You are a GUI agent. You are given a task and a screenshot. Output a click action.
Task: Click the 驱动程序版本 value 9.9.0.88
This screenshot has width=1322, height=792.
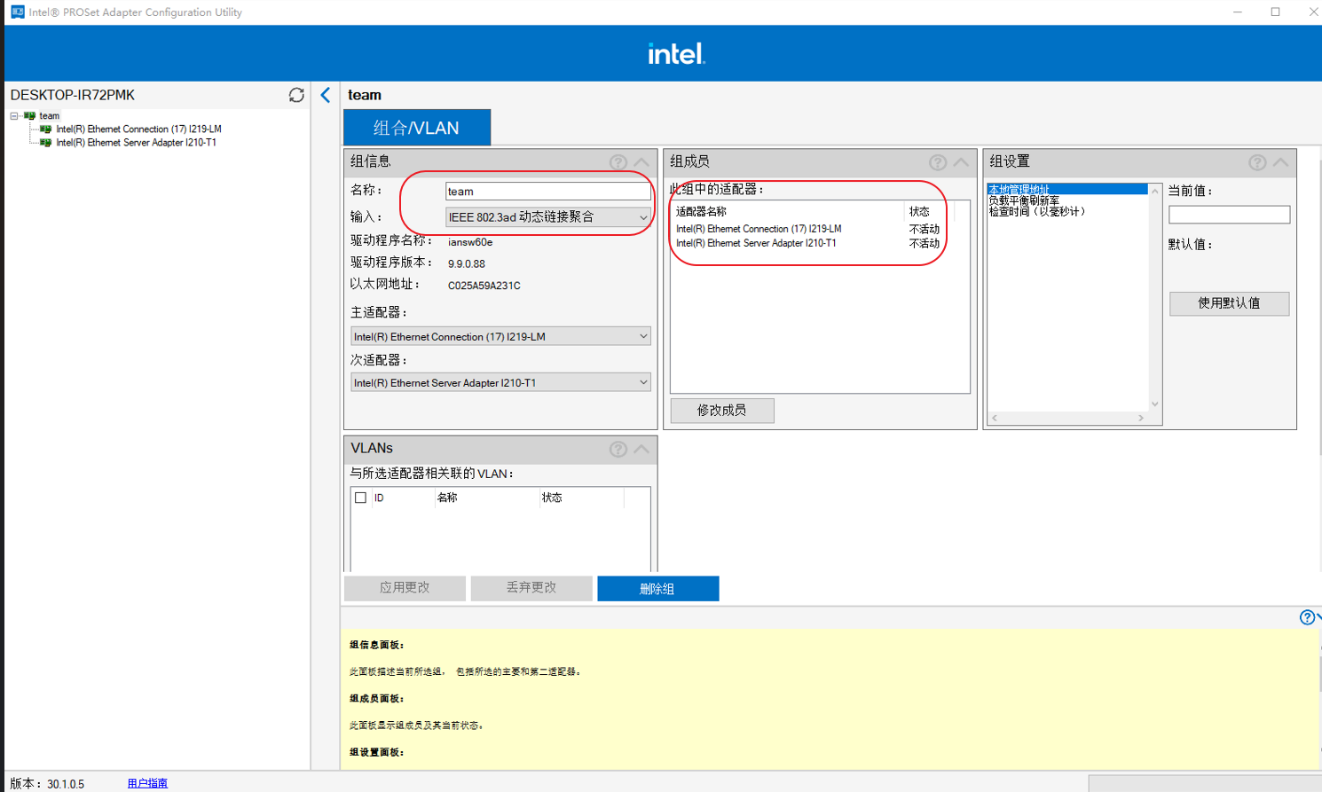(x=466, y=264)
